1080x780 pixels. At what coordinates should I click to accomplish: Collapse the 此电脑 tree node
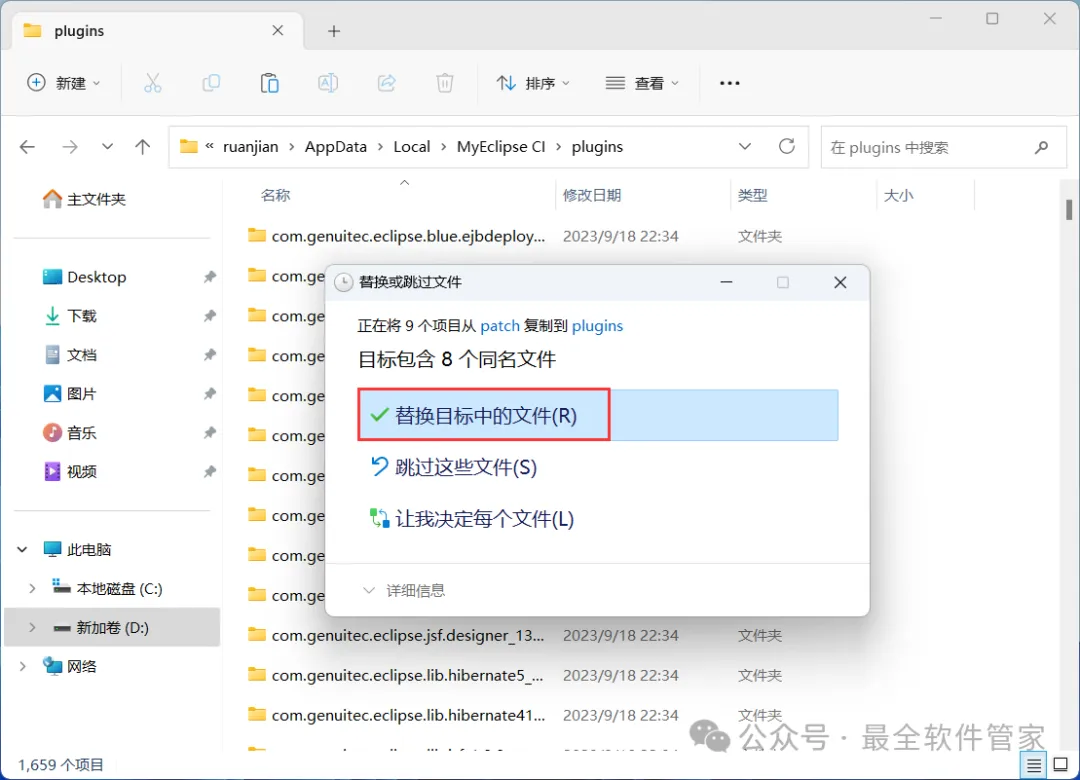[x=22, y=549]
